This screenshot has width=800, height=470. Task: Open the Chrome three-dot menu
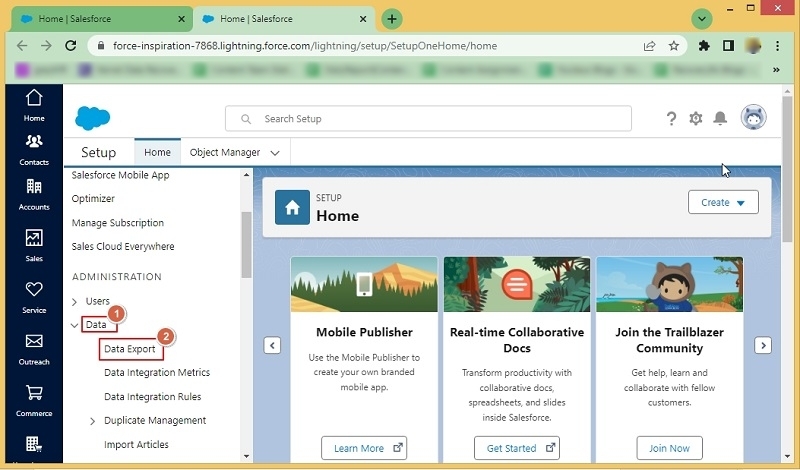778,46
